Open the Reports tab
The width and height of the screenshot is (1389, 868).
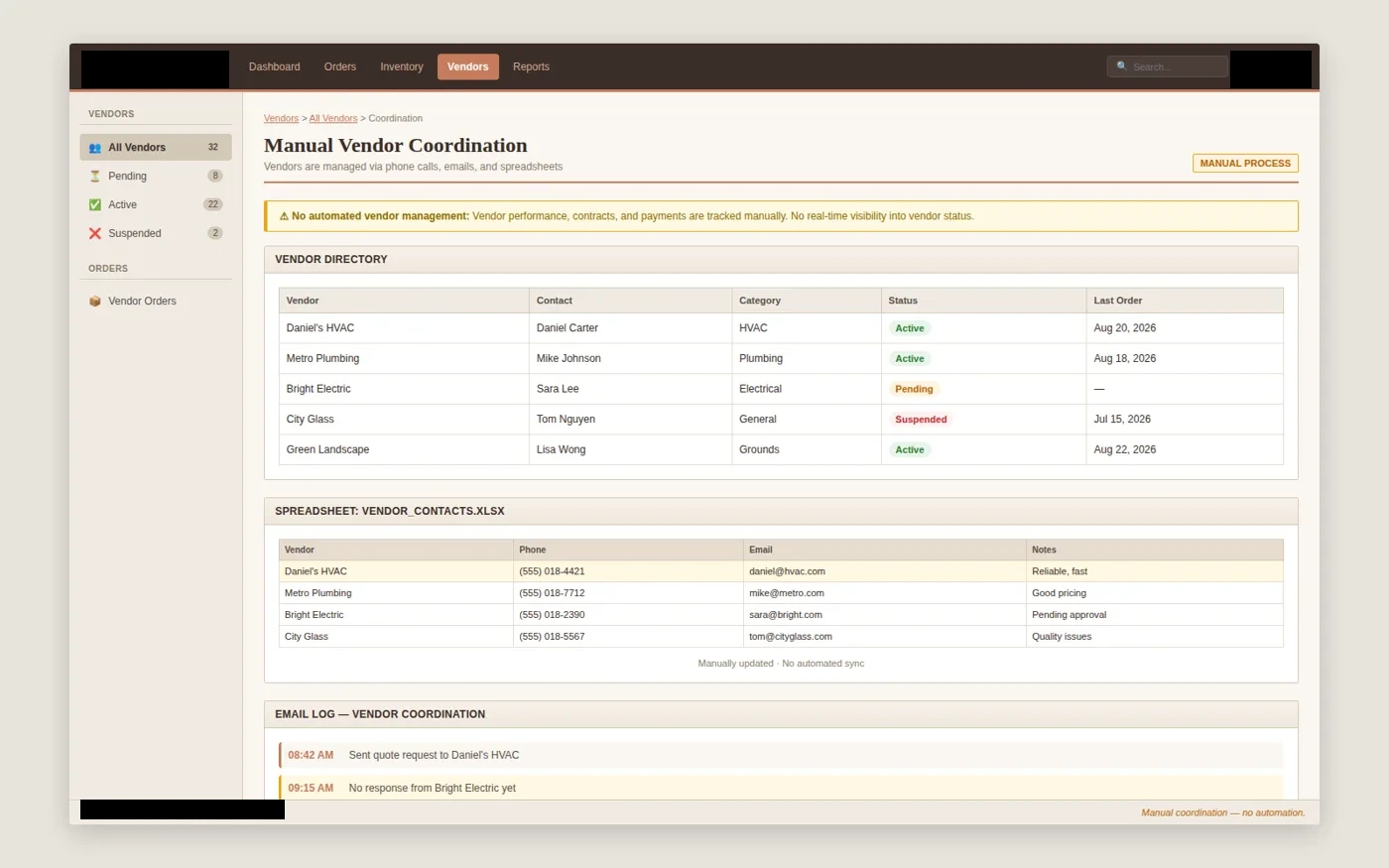pos(531,66)
